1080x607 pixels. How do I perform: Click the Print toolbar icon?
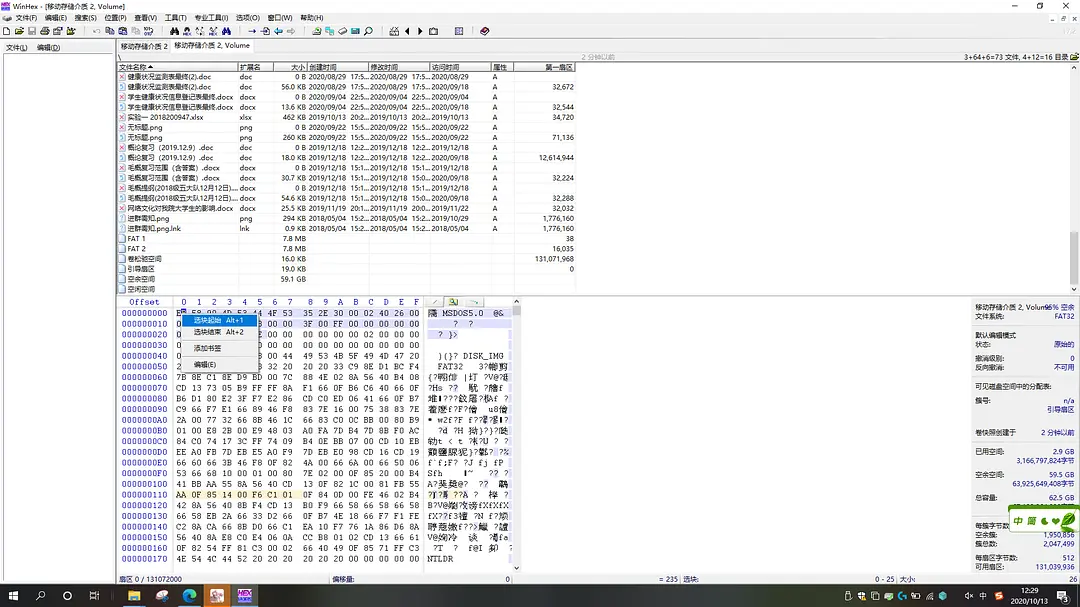[x=45, y=31]
